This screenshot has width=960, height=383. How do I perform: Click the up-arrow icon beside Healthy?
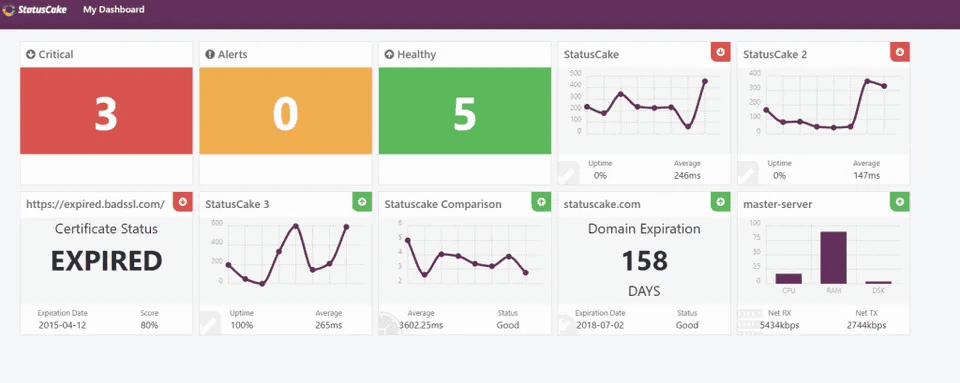pyautogui.click(x=389, y=54)
